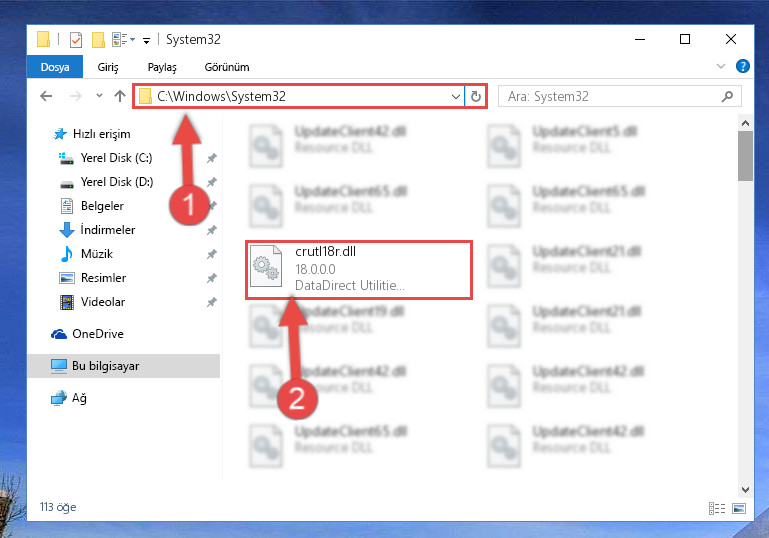Click the DataDirect Utilitie... description text
Viewport: 769px width, 538px height.
(350, 285)
